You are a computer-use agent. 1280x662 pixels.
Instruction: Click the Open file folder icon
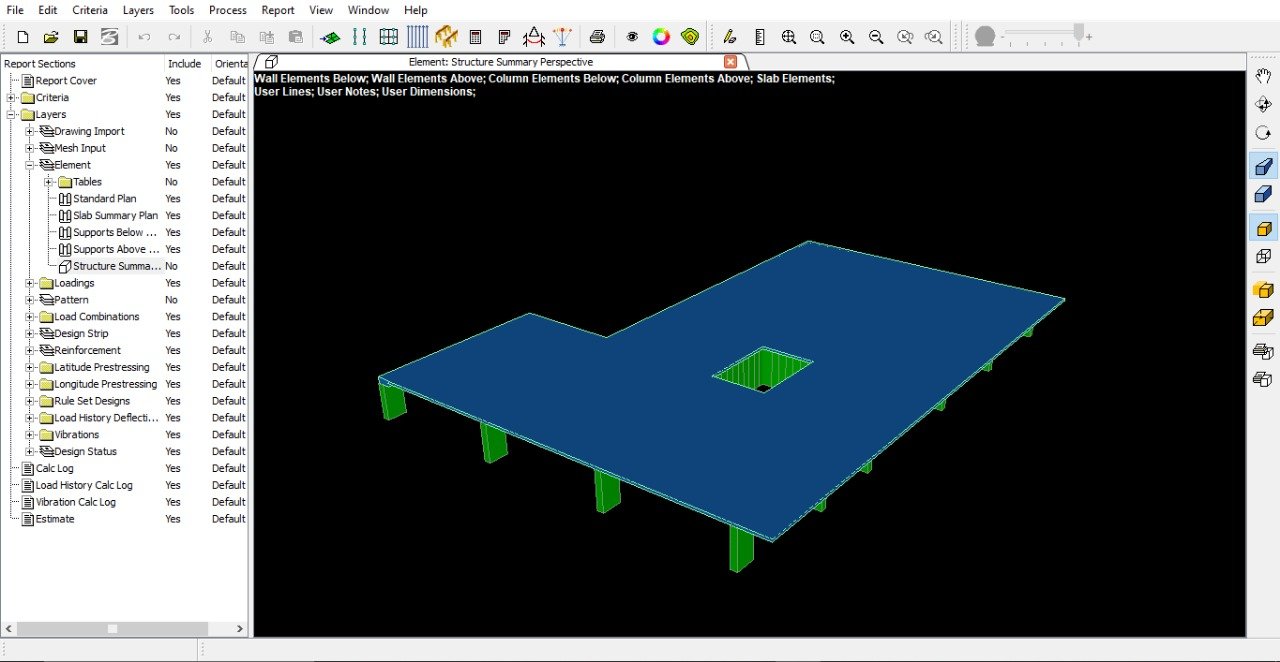(x=51, y=37)
